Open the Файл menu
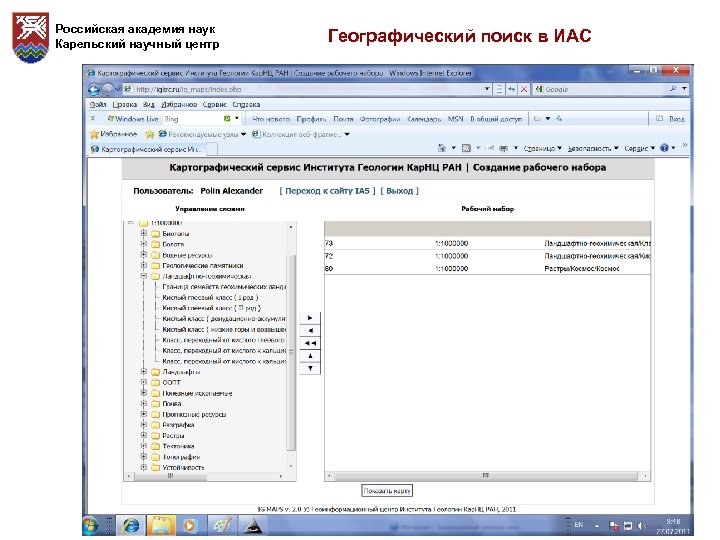The height and width of the screenshot is (540, 720). [x=98, y=105]
